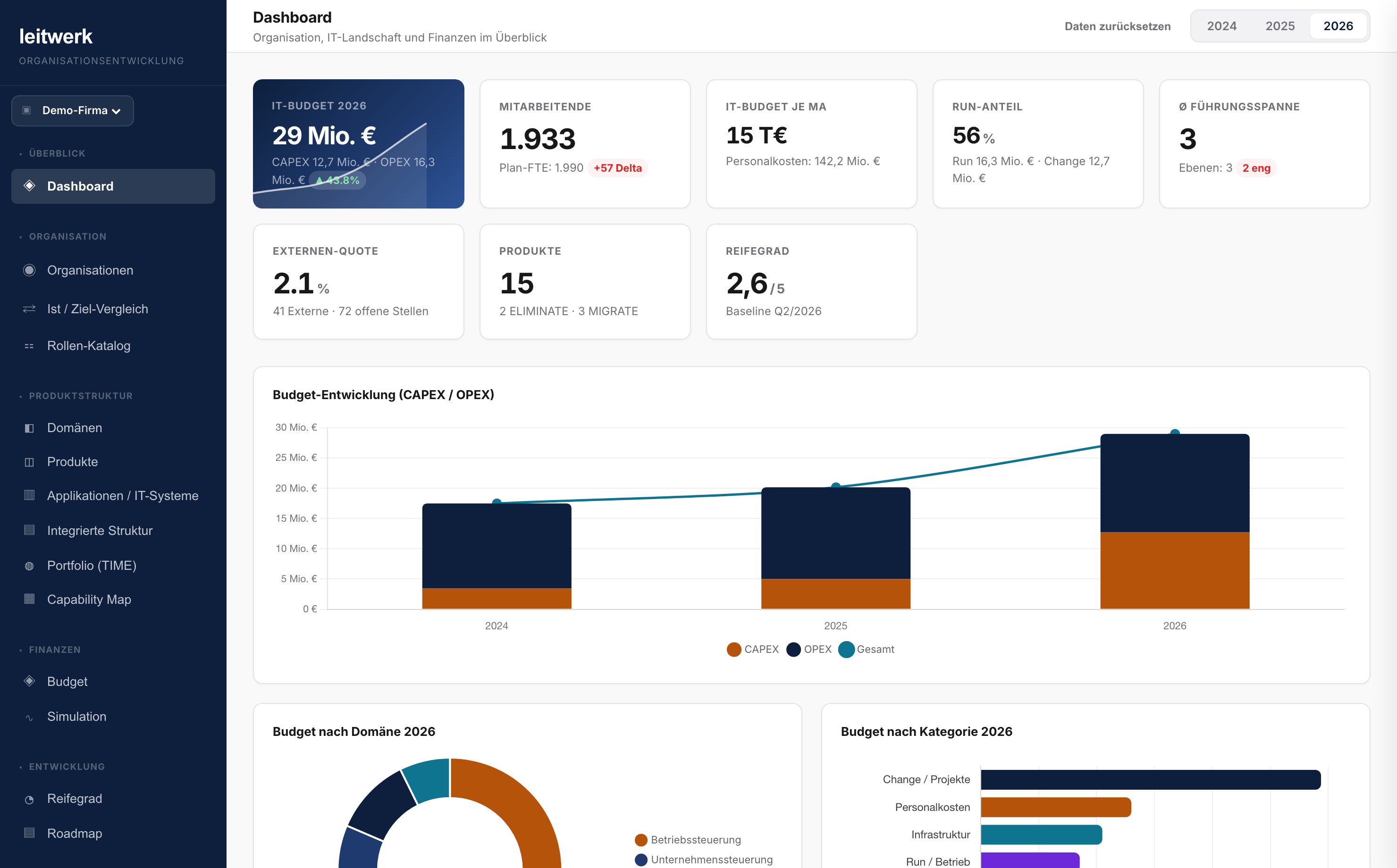Open the Rollen-Katalog page
Screen dimensions: 1397x868
pos(113,346)
